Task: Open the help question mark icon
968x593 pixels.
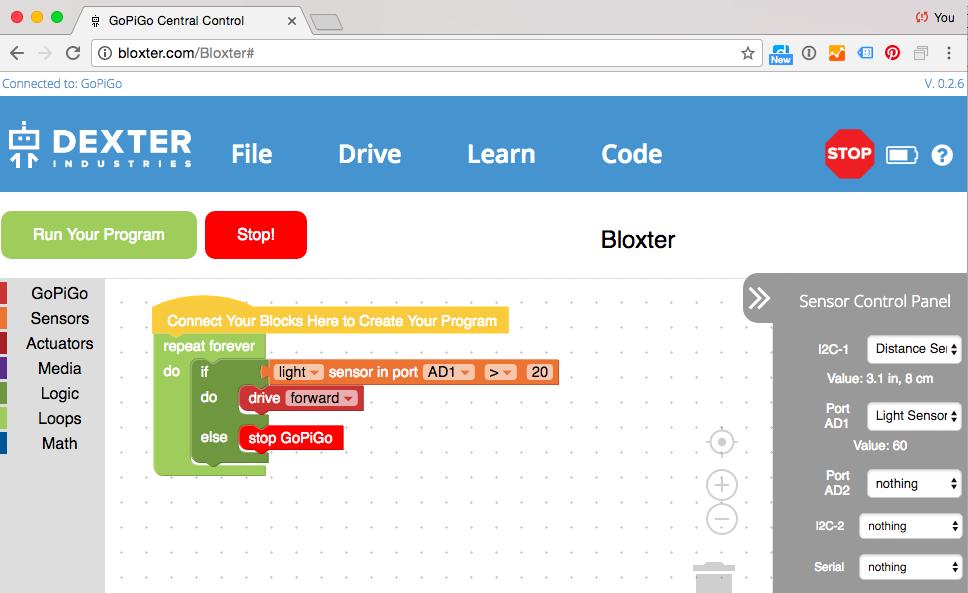Action: (x=941, y=155)
